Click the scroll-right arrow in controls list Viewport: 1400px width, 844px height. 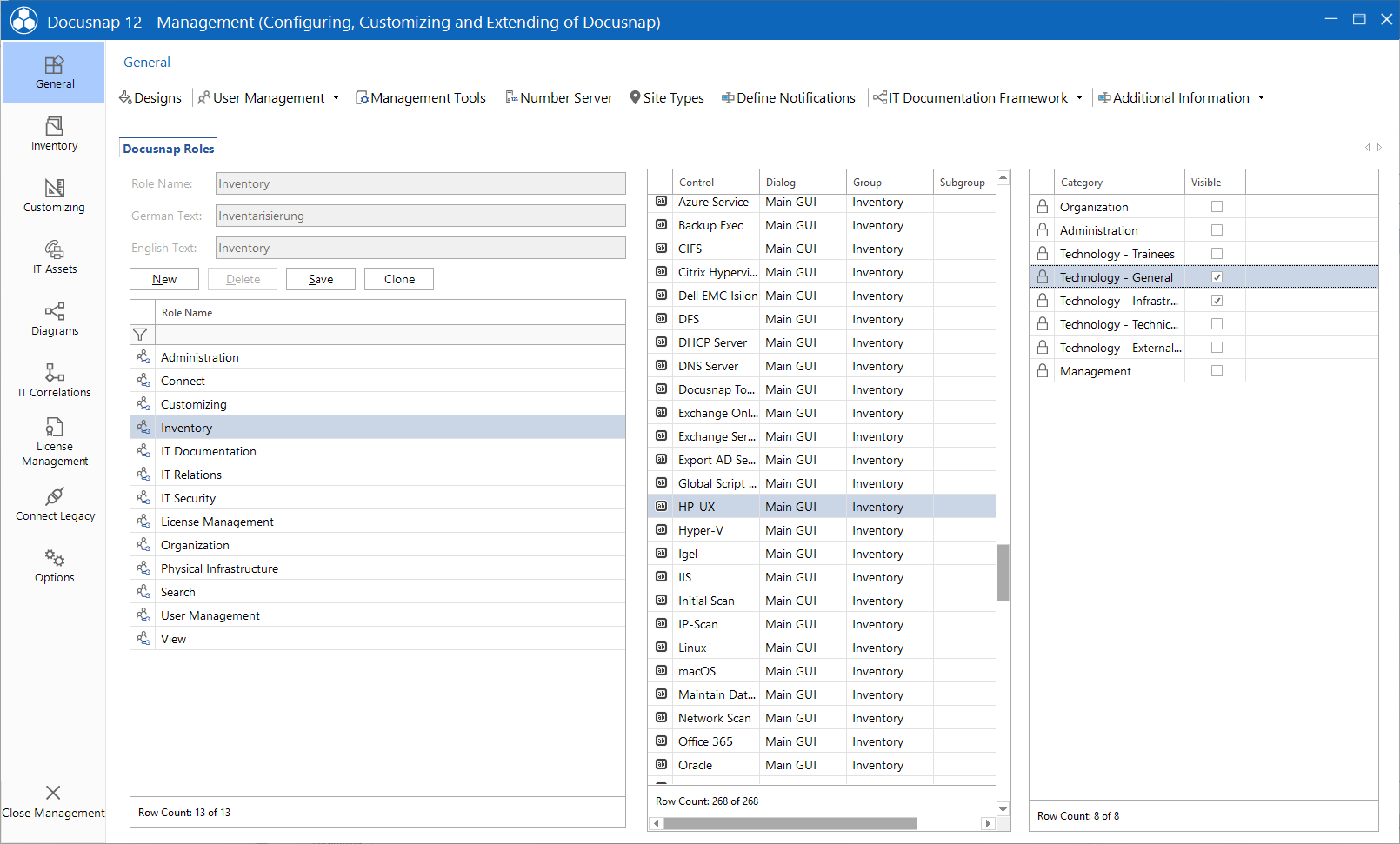click(988, 823)
